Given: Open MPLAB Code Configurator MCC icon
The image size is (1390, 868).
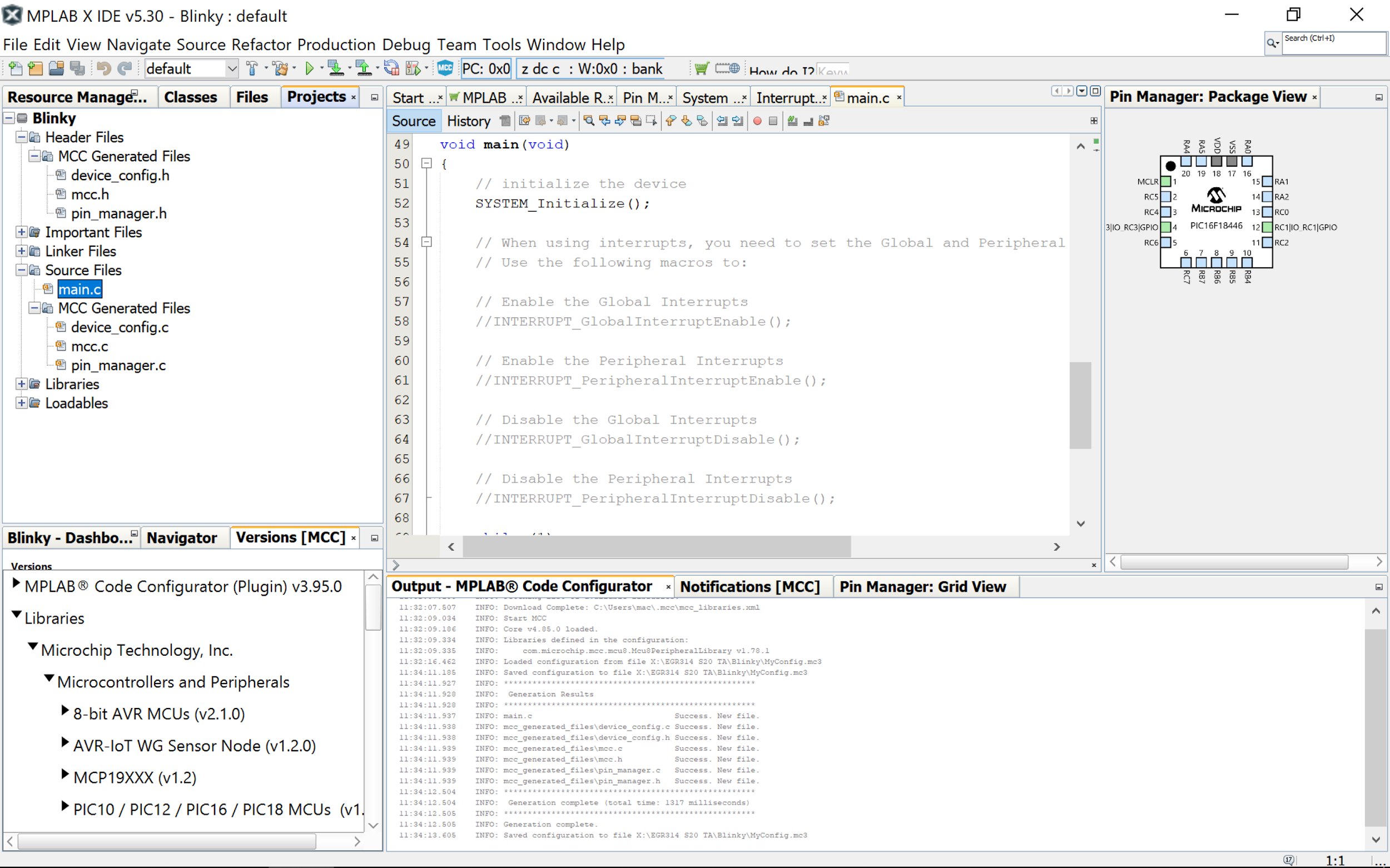Looking at the screenshot, I should [x=445, y=68].
